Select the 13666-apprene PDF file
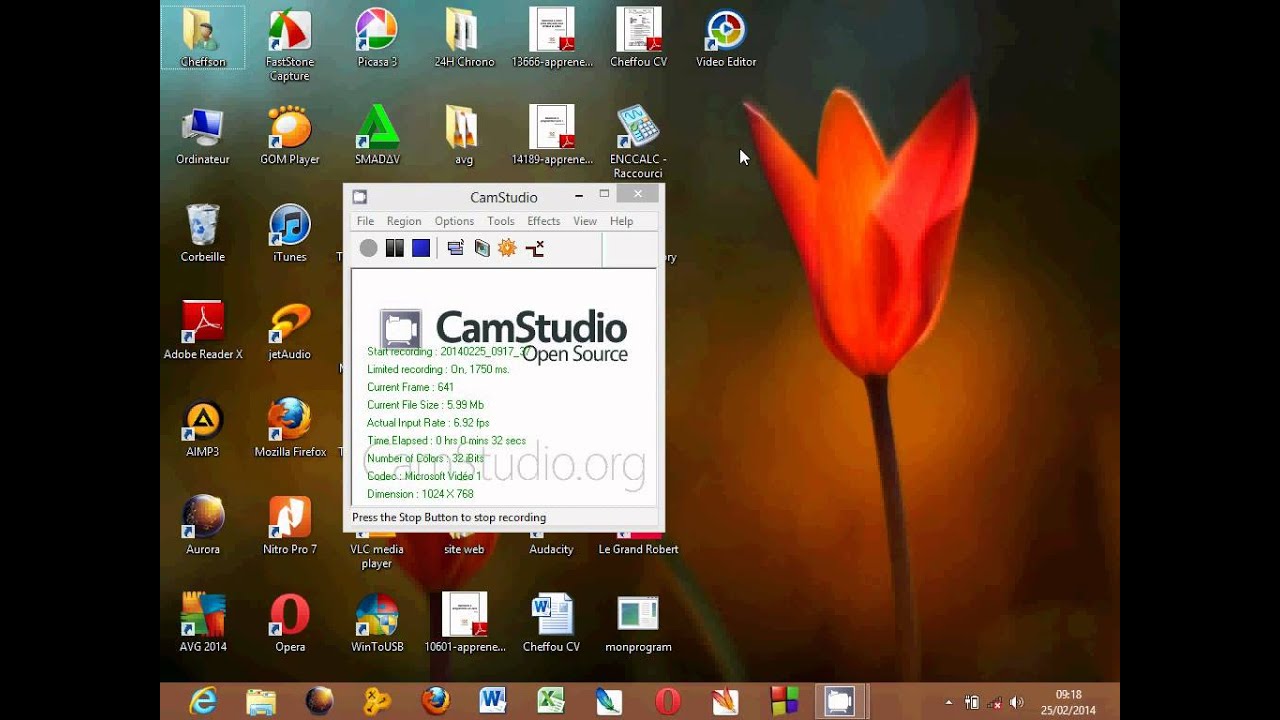Image resolution: width=1280 pixels, height=720 pixels. pos(551,38)
